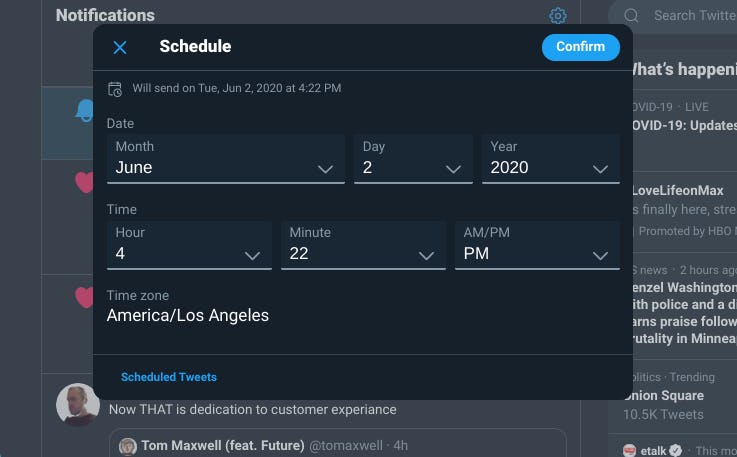Open the Union Square trending topic
Viewport: 737px width, 457px height.
[x=663, y=396]
